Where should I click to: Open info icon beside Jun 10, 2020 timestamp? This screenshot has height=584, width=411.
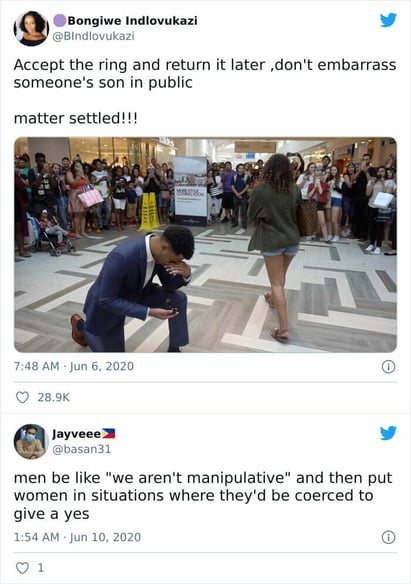tap(388, 537)
